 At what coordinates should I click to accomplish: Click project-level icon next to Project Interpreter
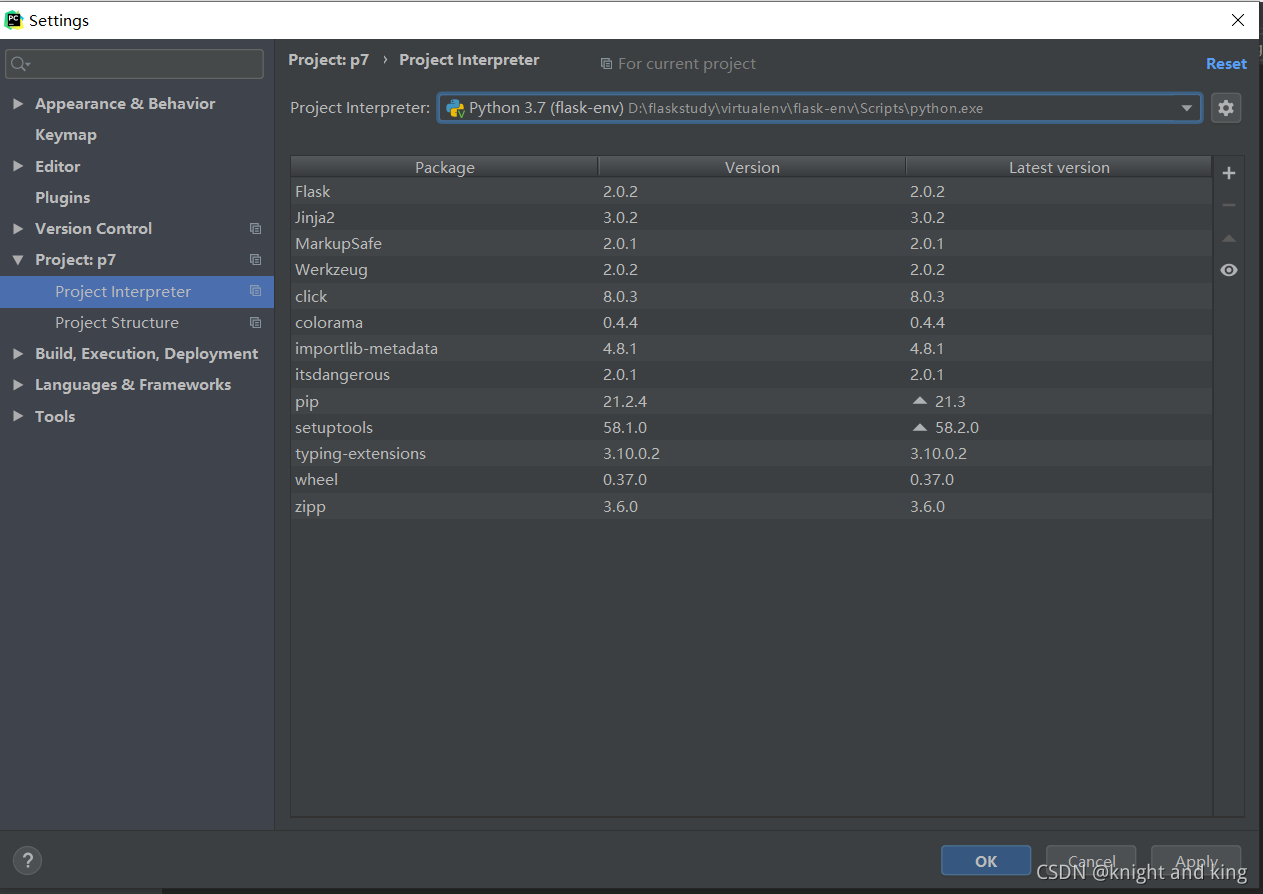point(255,291)
